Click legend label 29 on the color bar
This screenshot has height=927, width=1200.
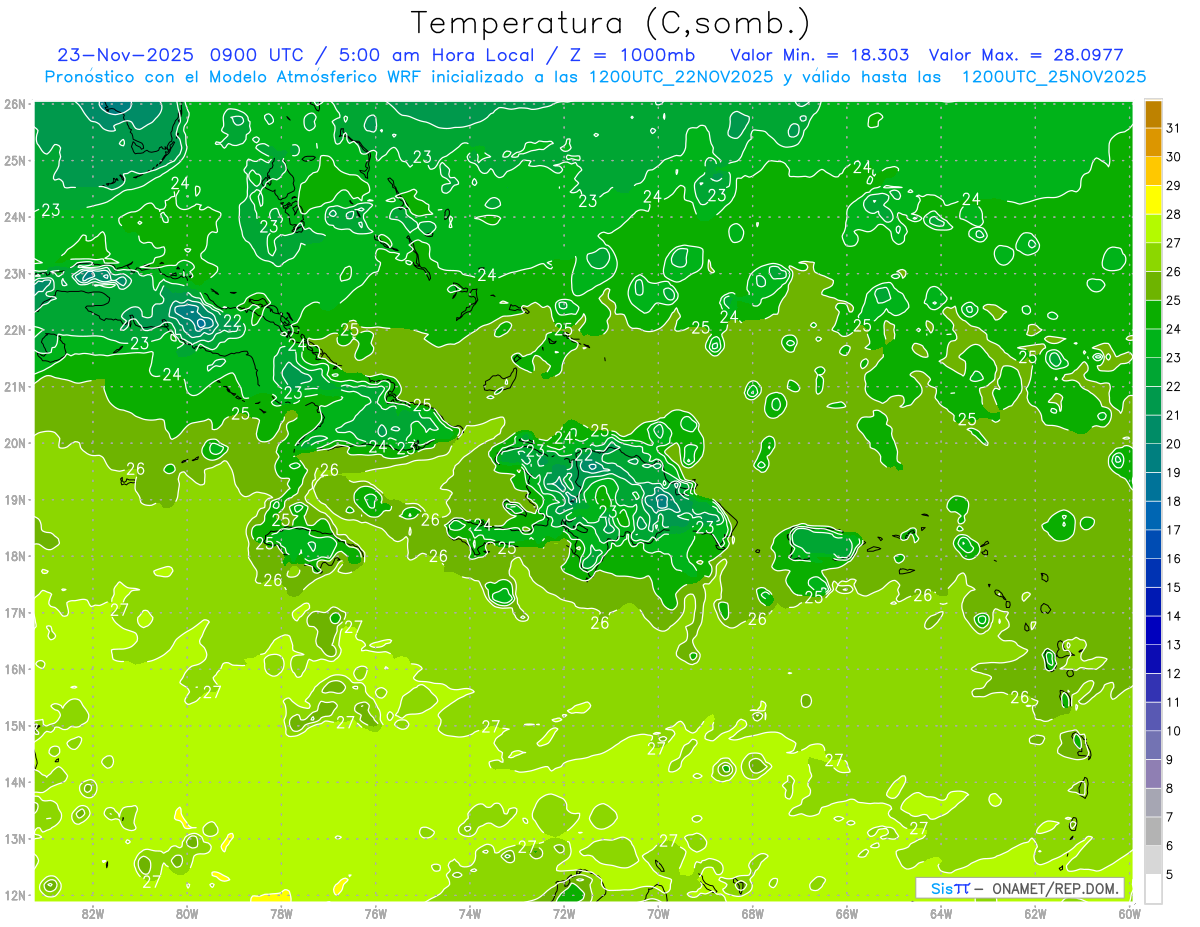pyautogui.click(x=1174, y=185)
